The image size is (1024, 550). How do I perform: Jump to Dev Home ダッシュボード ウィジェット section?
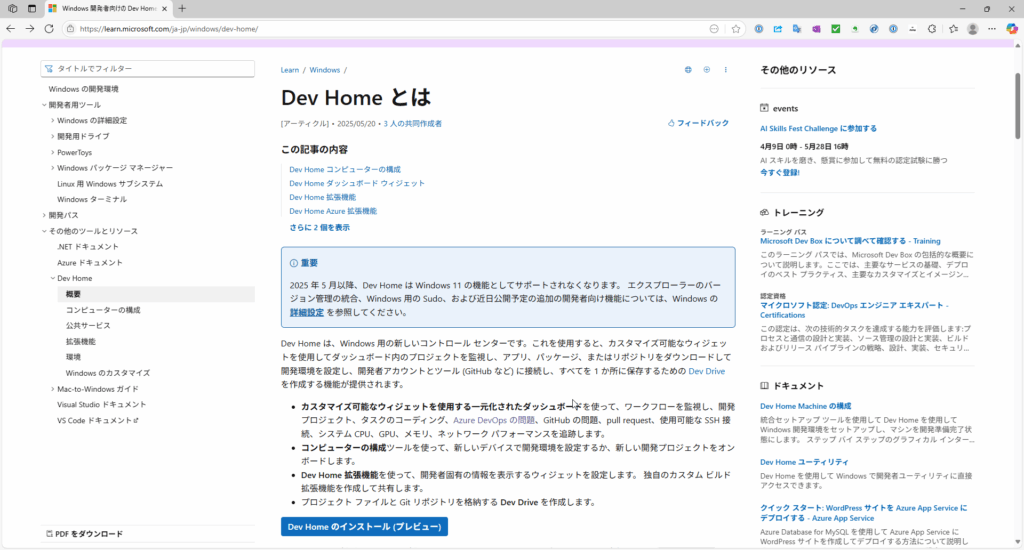[357, 184]
